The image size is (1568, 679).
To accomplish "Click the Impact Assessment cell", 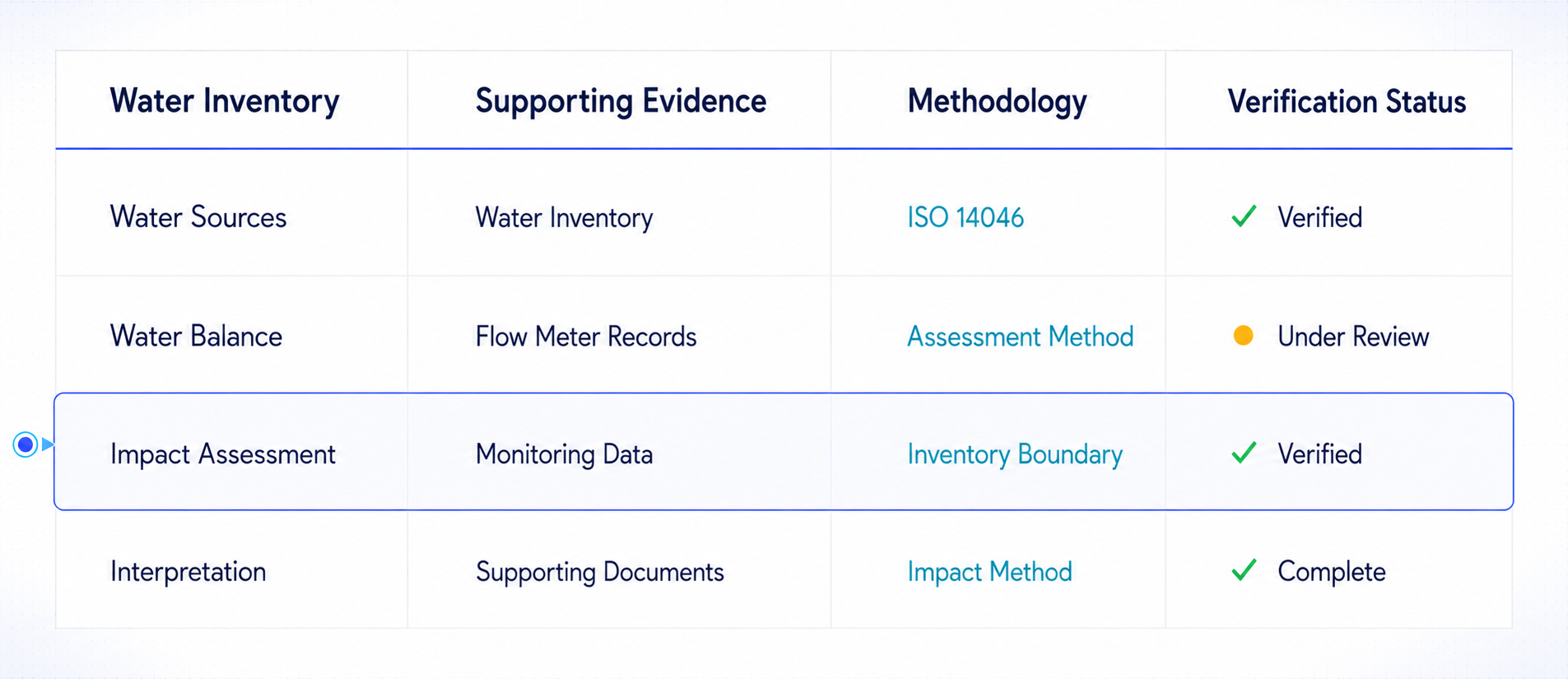I will coord(223,454).
